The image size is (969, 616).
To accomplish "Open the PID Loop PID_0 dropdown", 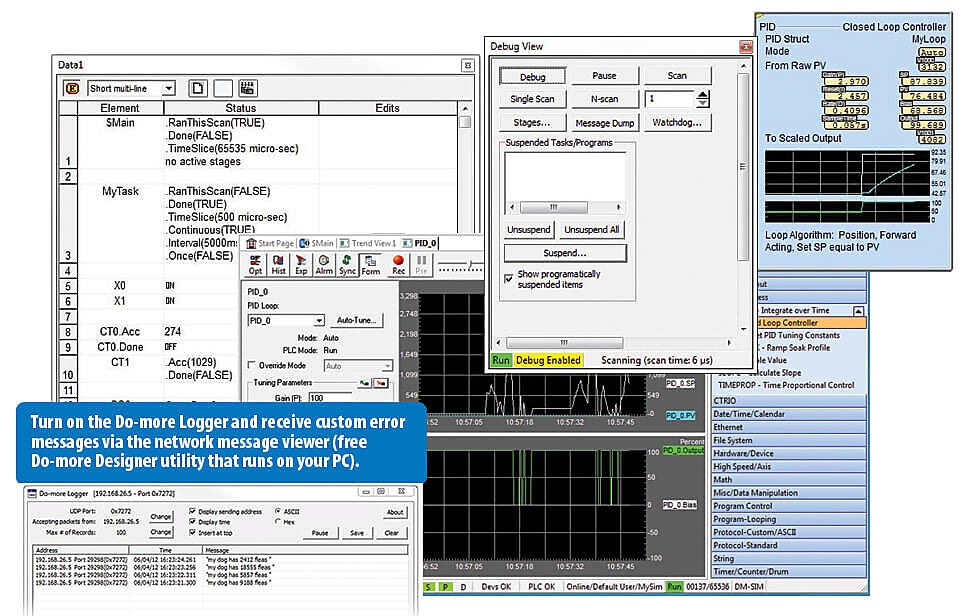I will [319, 321].
